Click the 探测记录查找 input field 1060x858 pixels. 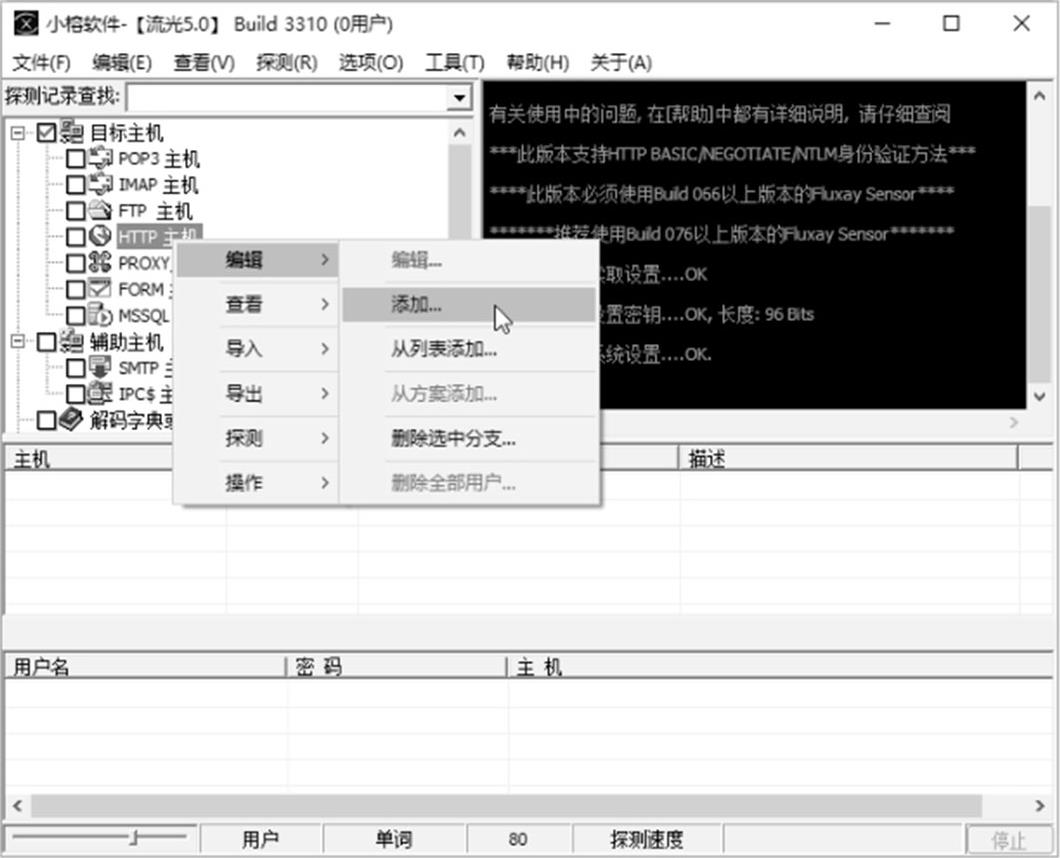[x=288, y=97]
